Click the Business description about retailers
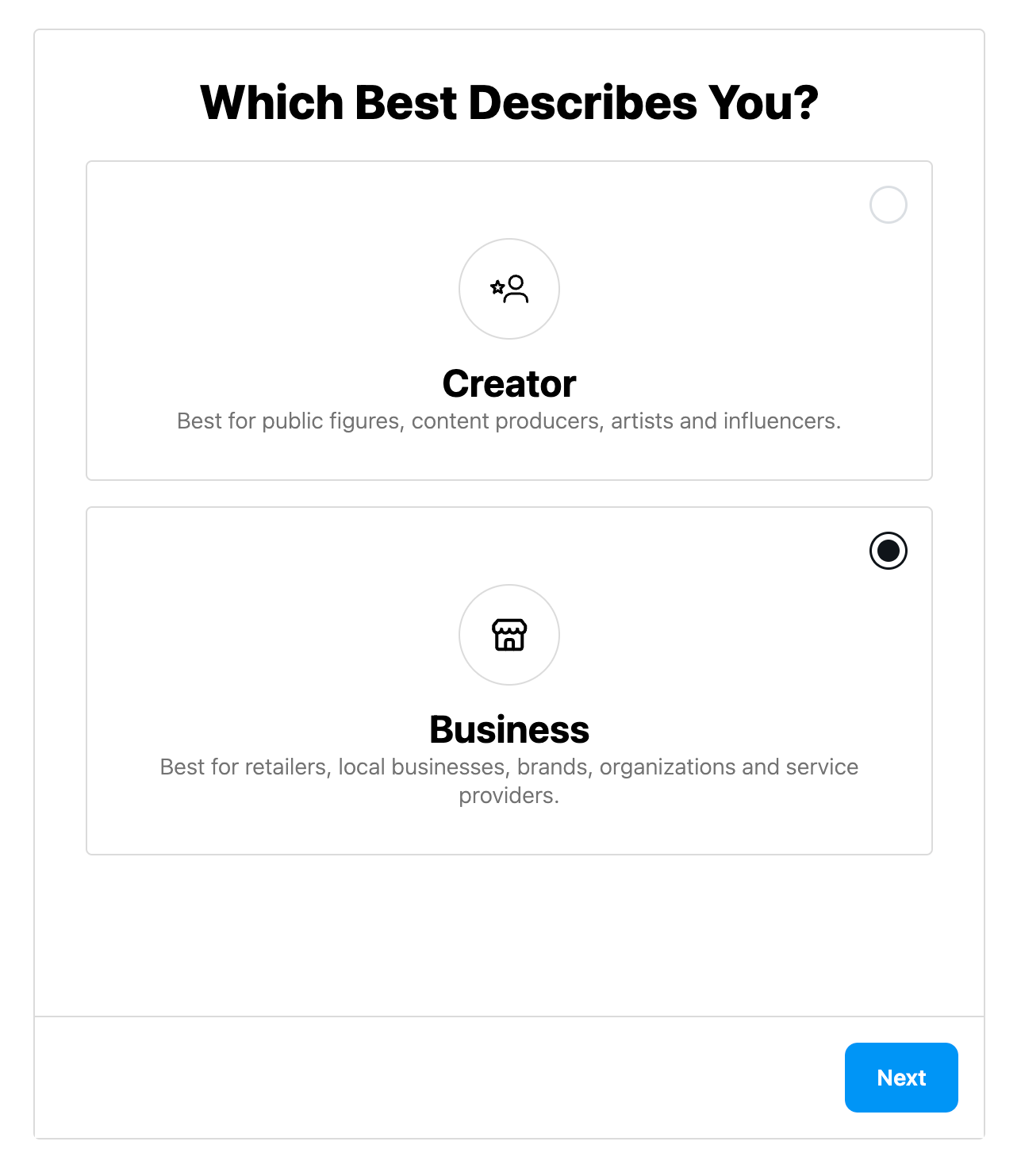This screenshot has width=1021, height=1176. [x=509, y=781]
